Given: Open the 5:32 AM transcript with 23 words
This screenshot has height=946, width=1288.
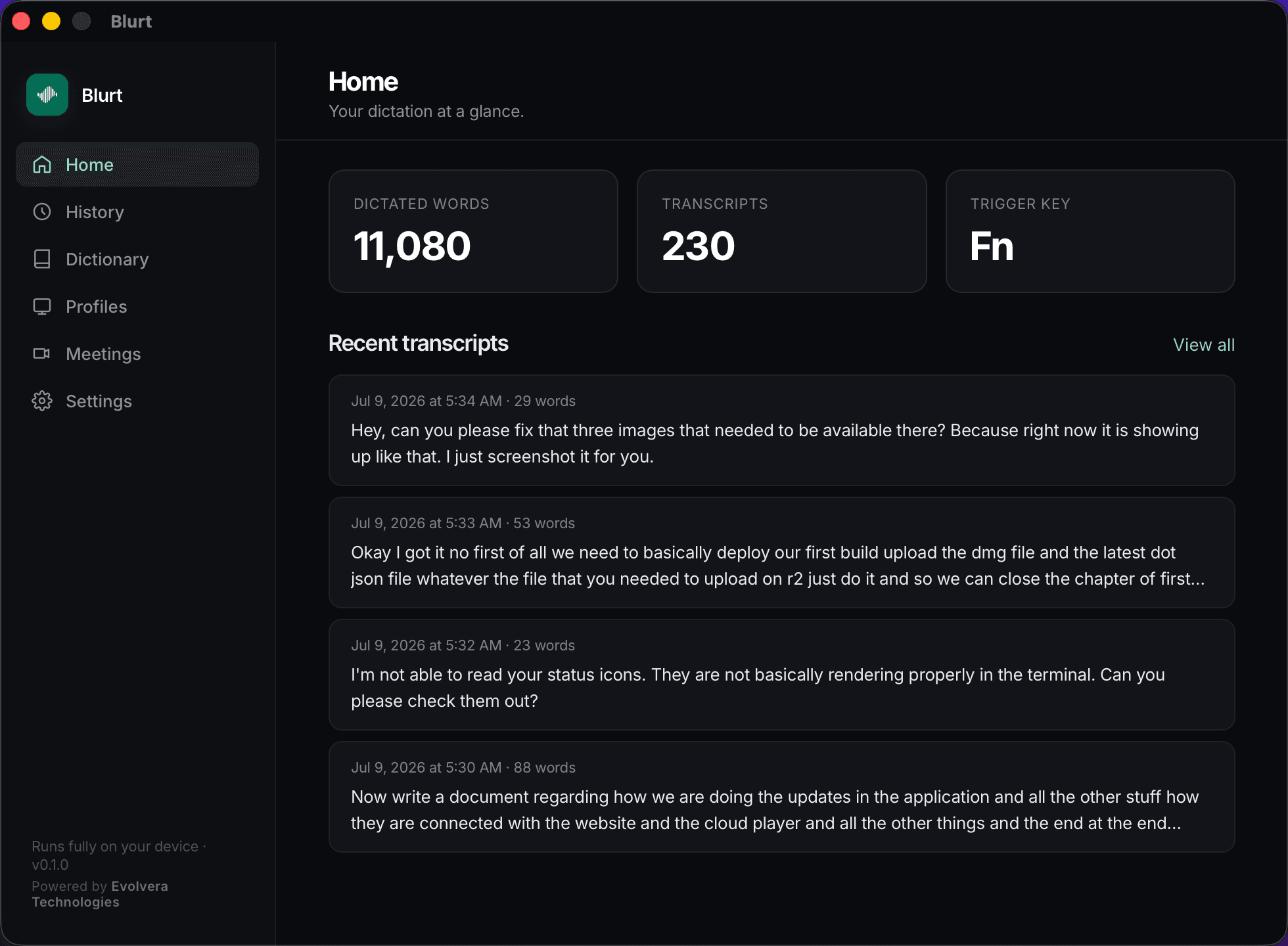Looking at the screenshot, I should (x=782, y=675).
